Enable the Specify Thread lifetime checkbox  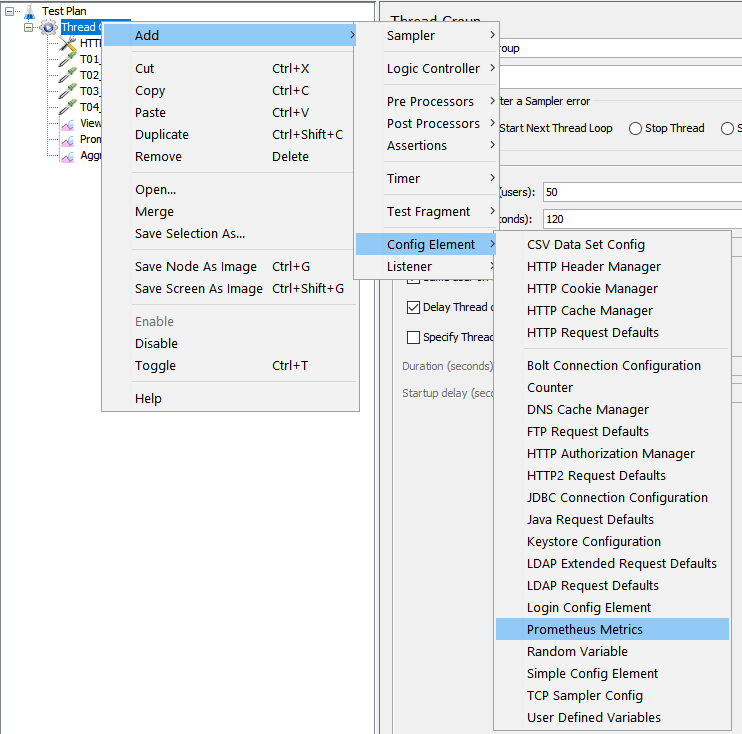click(413, 337)
